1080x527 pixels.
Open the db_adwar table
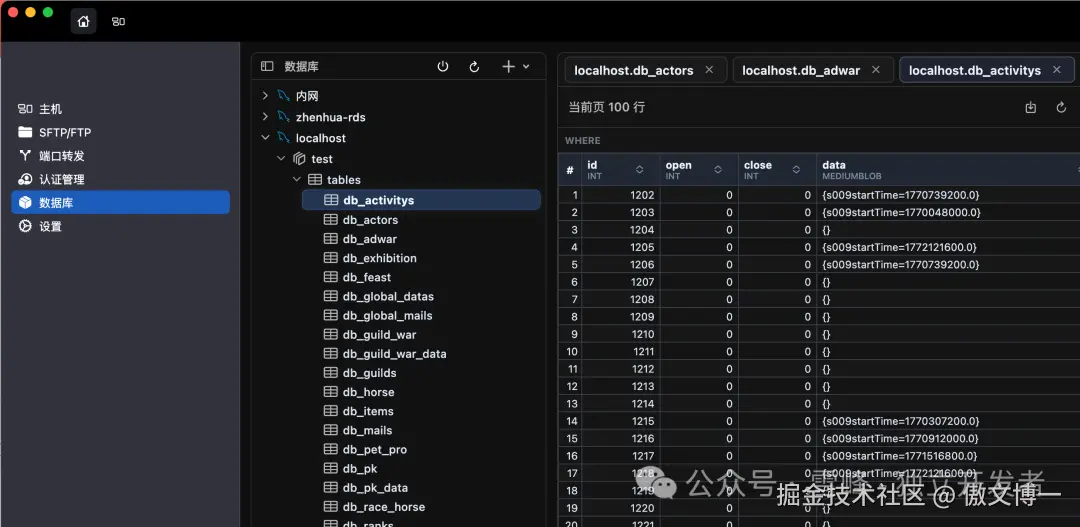coord(369,239)
